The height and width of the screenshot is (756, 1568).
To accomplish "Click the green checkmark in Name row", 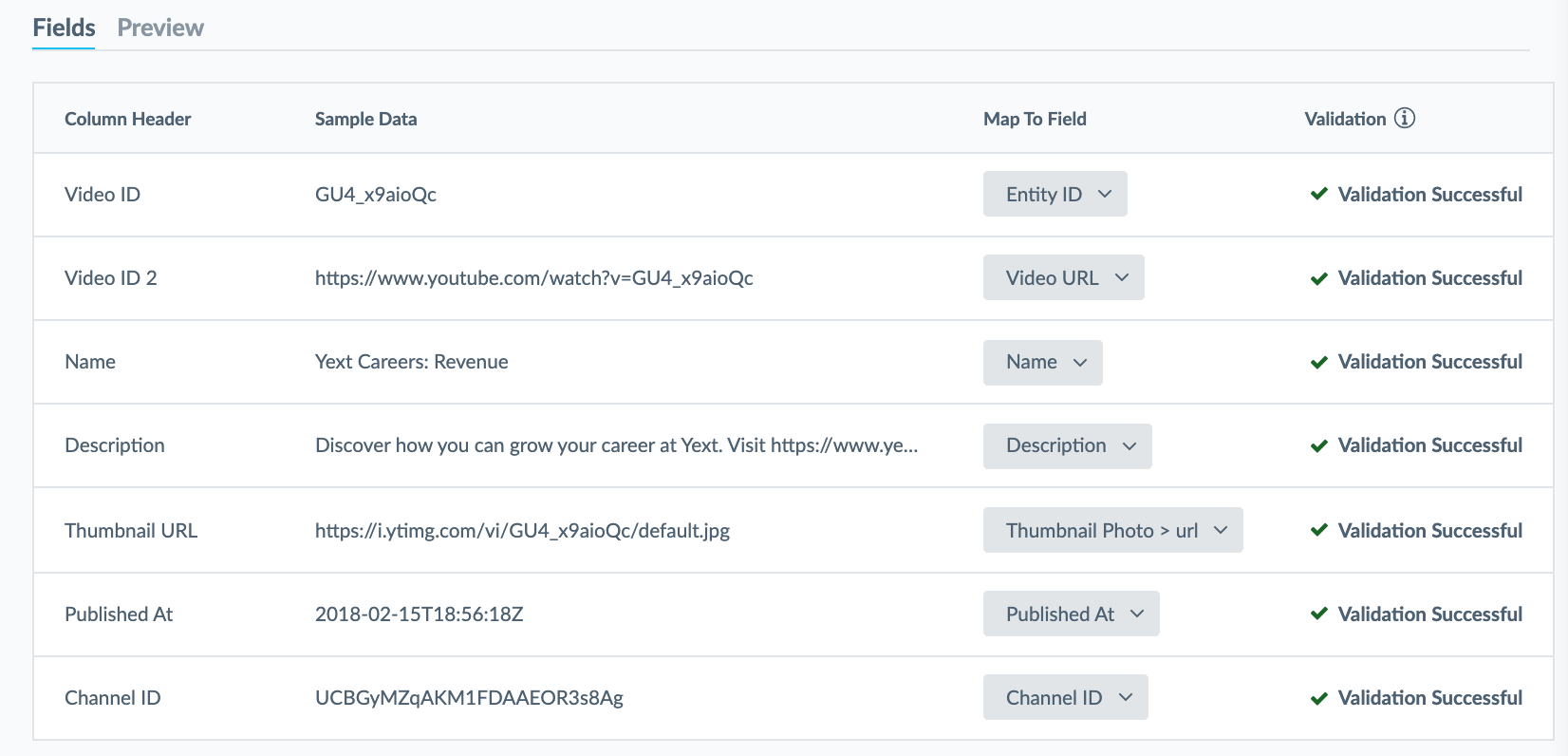I will 1318,362.
